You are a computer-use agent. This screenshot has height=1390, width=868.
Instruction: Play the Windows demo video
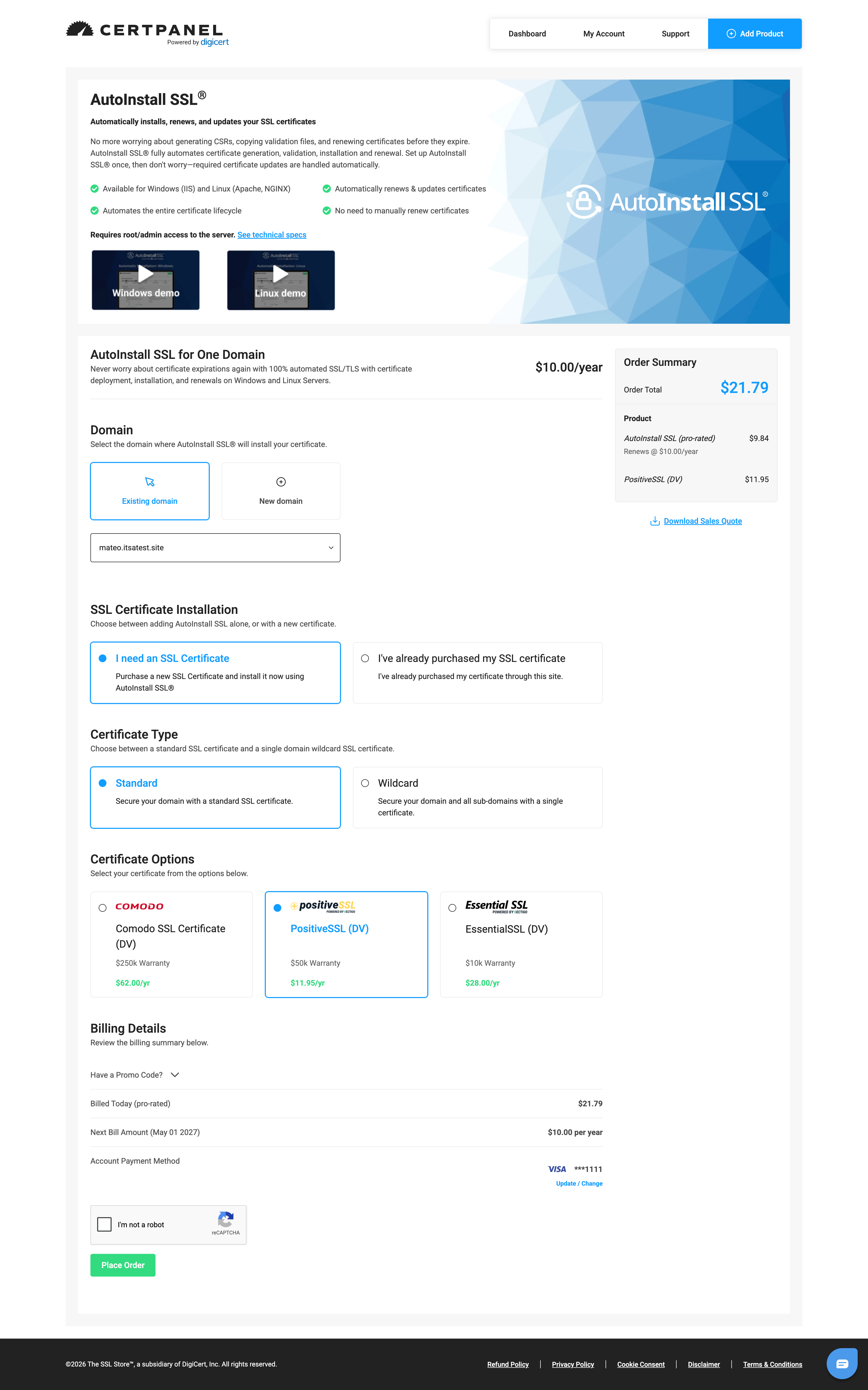[x=146, y=280]
